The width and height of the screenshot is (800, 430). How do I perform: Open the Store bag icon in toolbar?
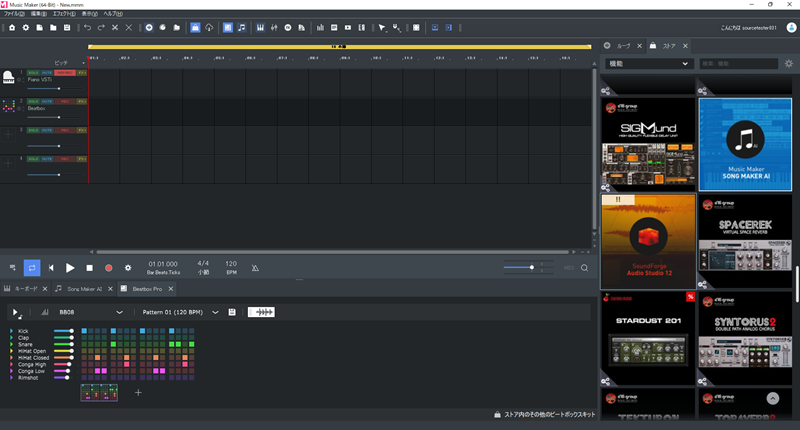195,28
